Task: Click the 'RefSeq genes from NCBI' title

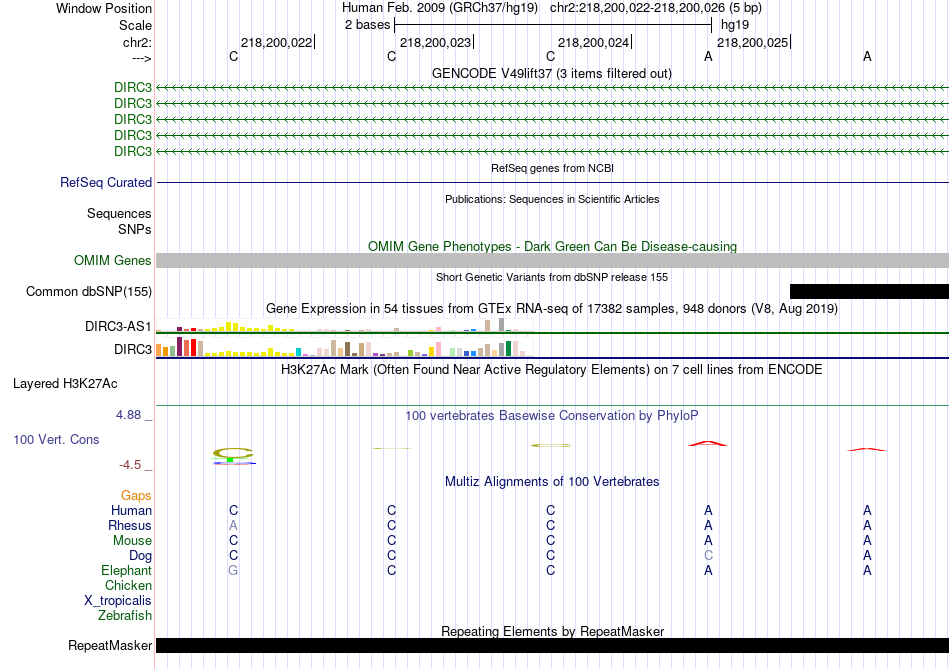Action: [553, 168]
